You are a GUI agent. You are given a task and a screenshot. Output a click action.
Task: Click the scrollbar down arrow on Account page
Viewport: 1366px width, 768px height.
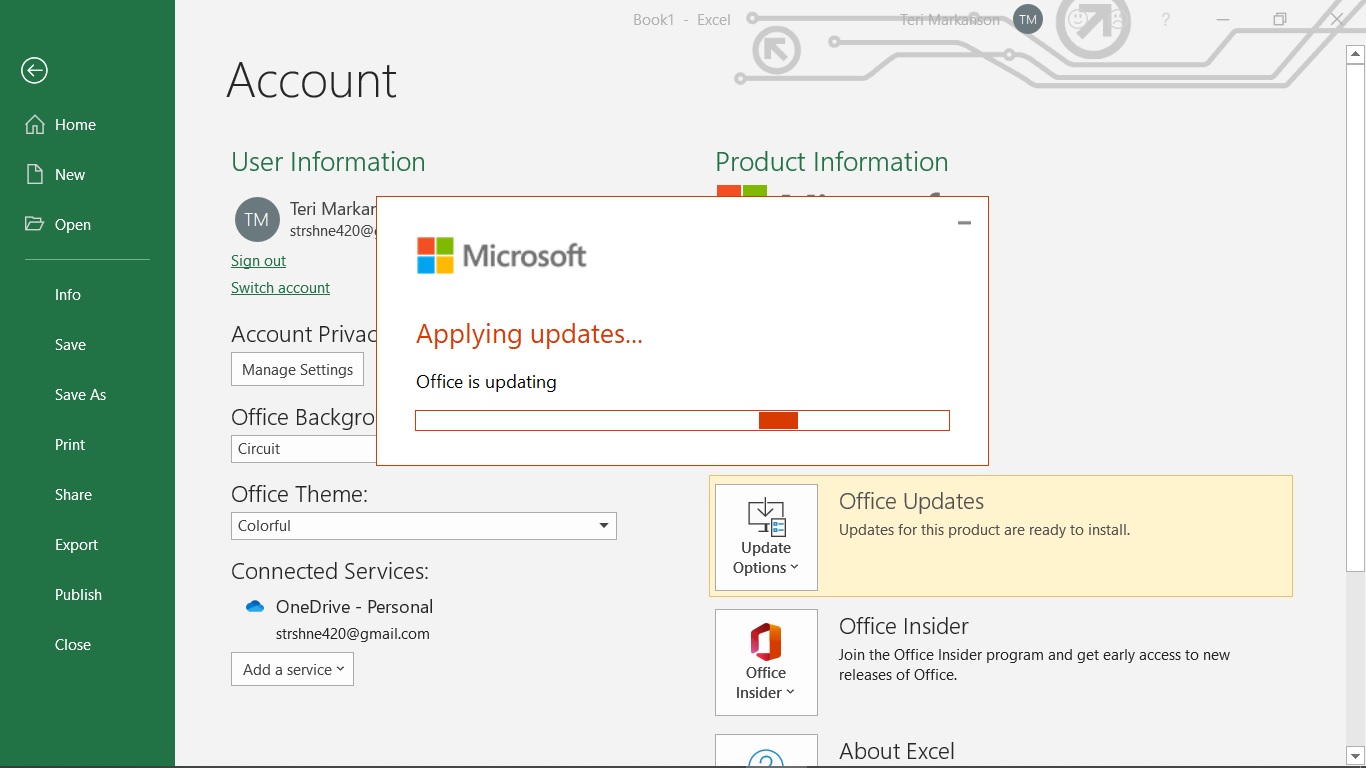pos(1356,756)
